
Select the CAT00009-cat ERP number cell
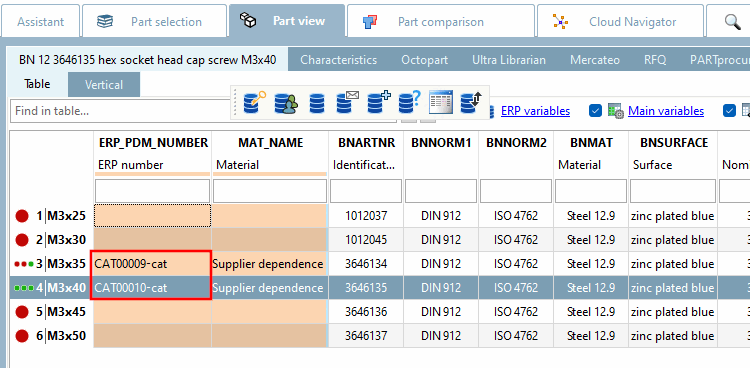pos(152,264)
